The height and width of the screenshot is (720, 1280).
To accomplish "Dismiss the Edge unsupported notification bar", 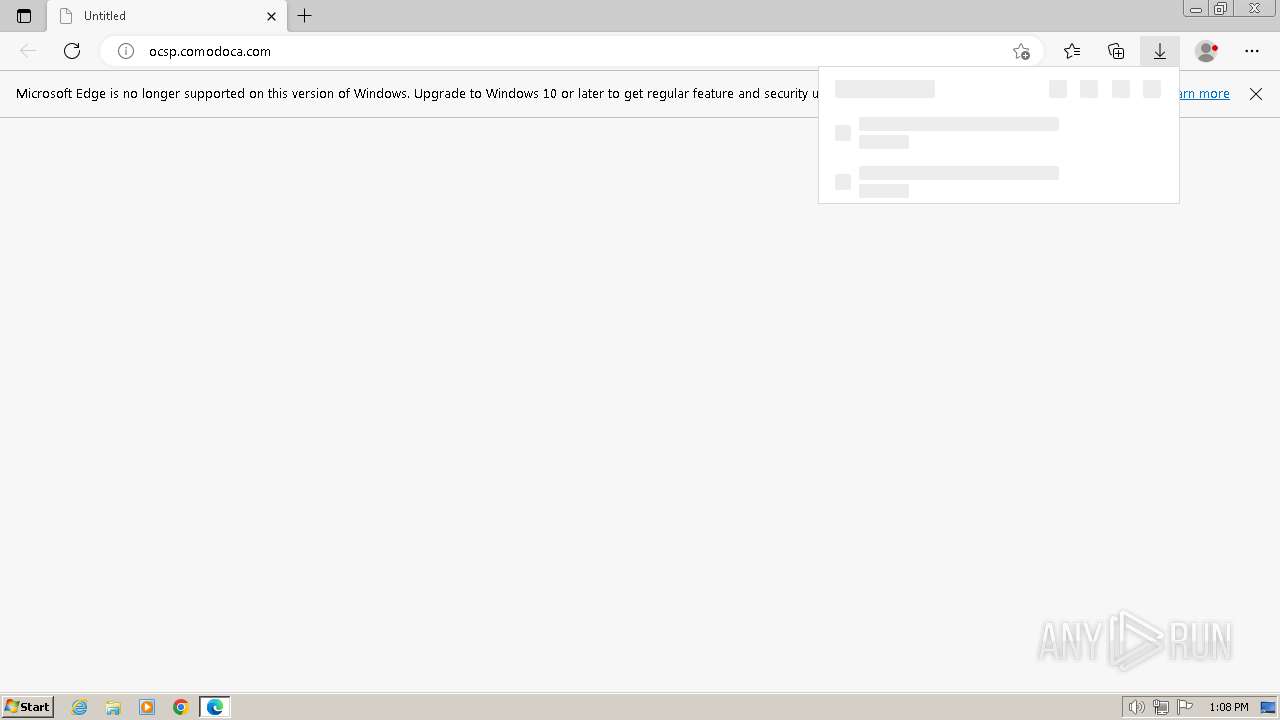I will pos(1256,94).
